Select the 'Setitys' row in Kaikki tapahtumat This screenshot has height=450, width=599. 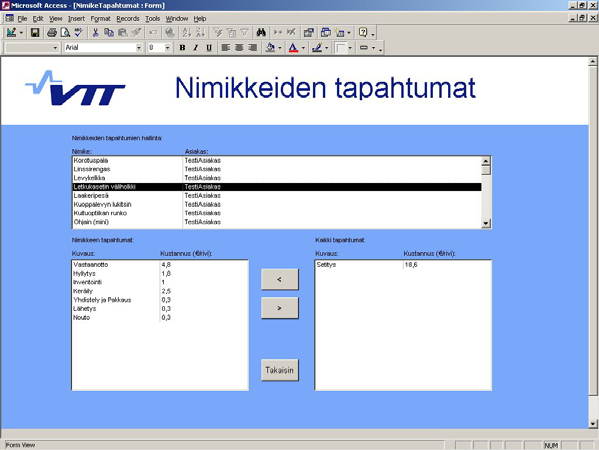pyautogui.click(x=403, y=265)
